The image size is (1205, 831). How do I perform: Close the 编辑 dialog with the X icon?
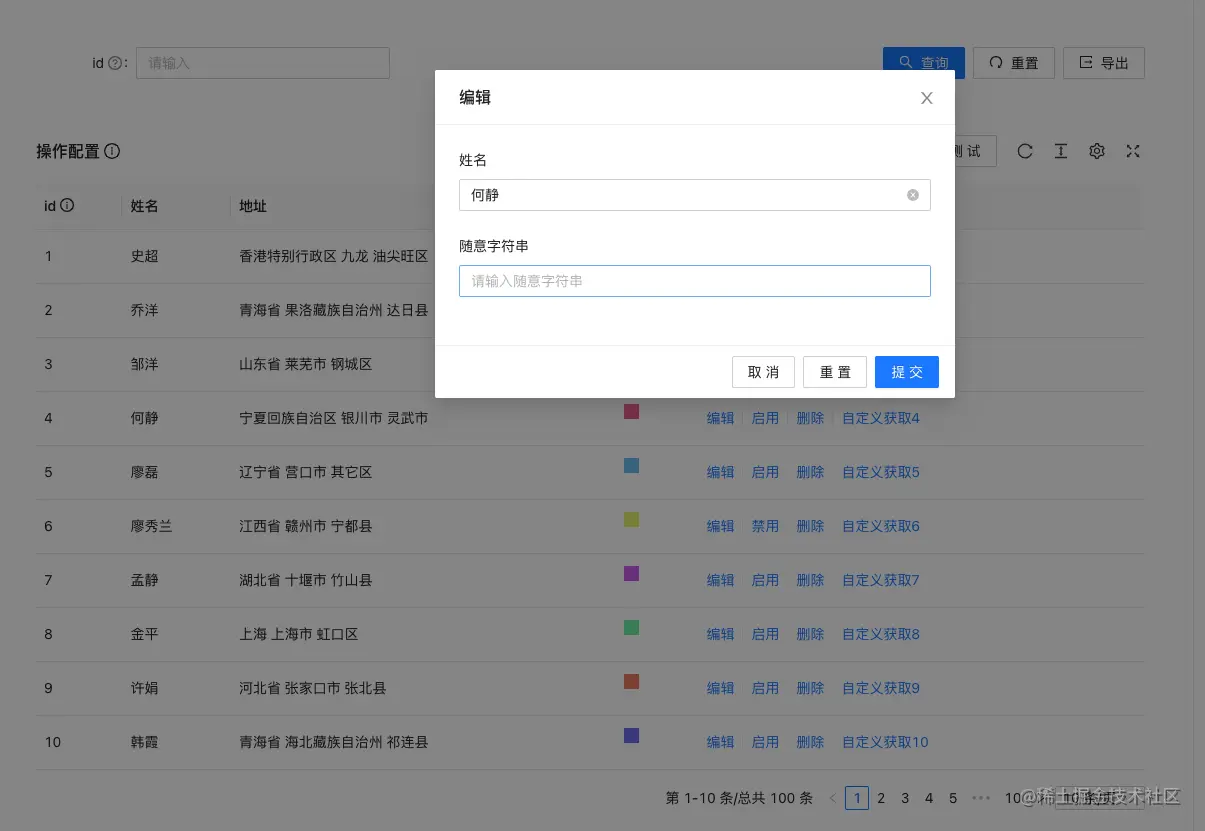click(x=927, y=98)
